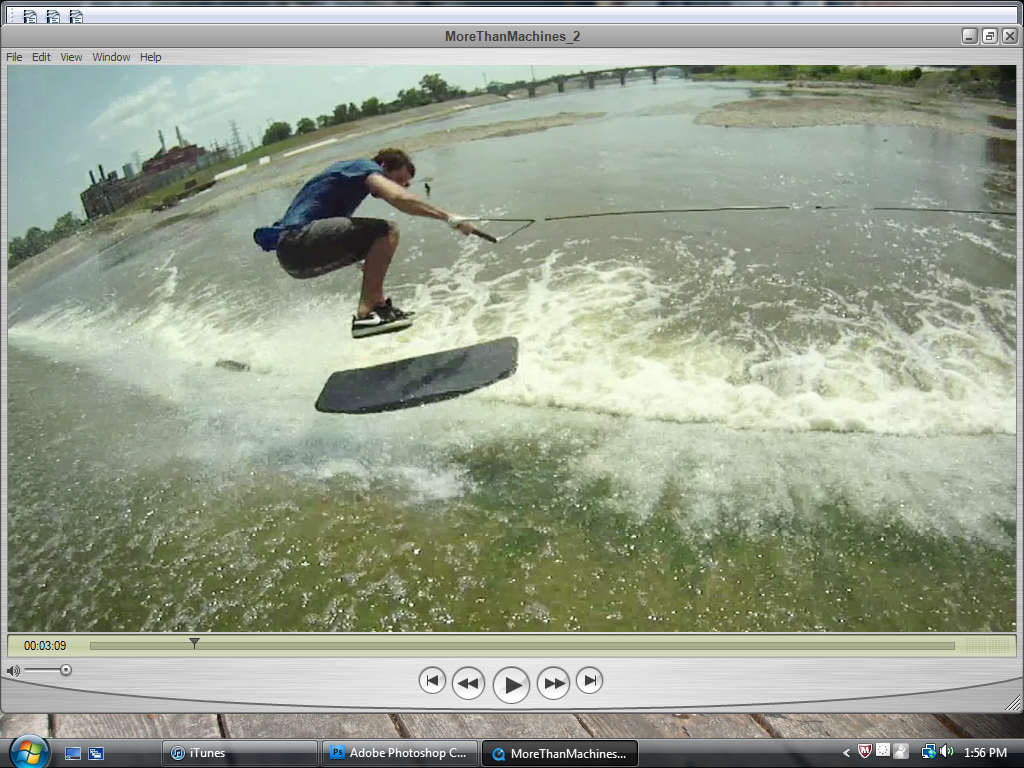Screen dimensions: 1024x768
Task: Mute audio using the speaker icon
Action: [13, 670]
